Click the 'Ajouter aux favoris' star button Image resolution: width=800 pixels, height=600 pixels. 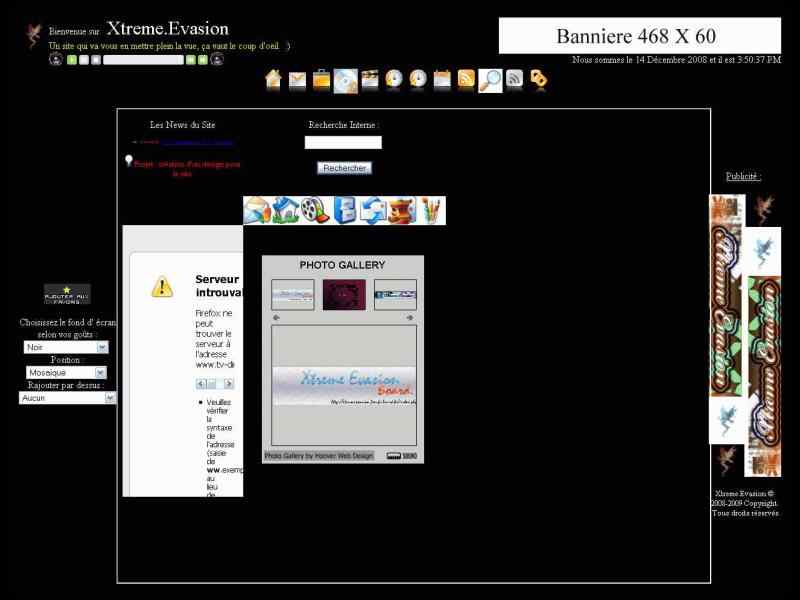pos(67,294)
